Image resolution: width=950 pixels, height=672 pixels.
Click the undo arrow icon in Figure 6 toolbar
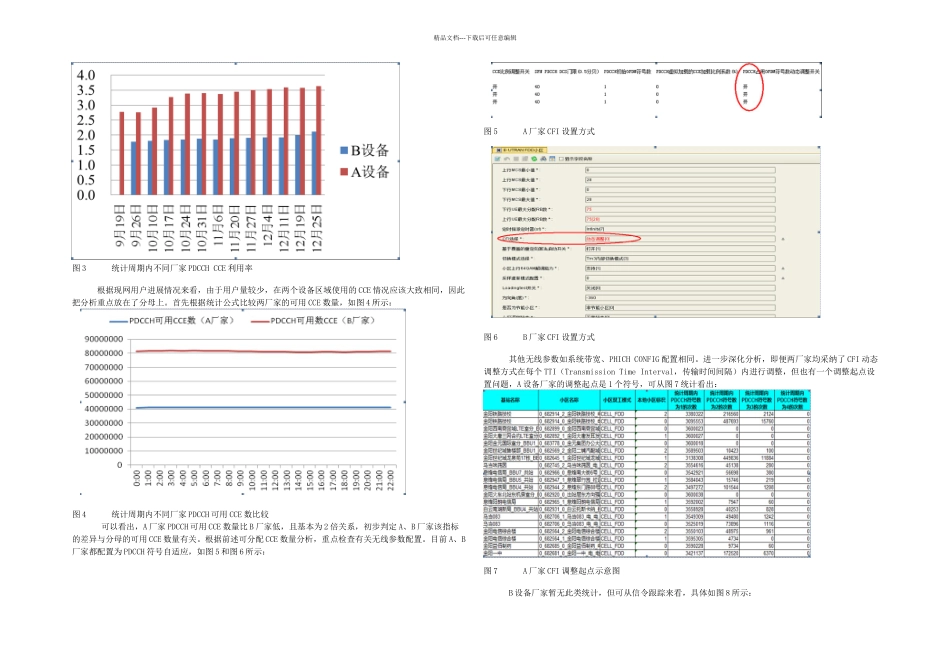tap(507, 159)
